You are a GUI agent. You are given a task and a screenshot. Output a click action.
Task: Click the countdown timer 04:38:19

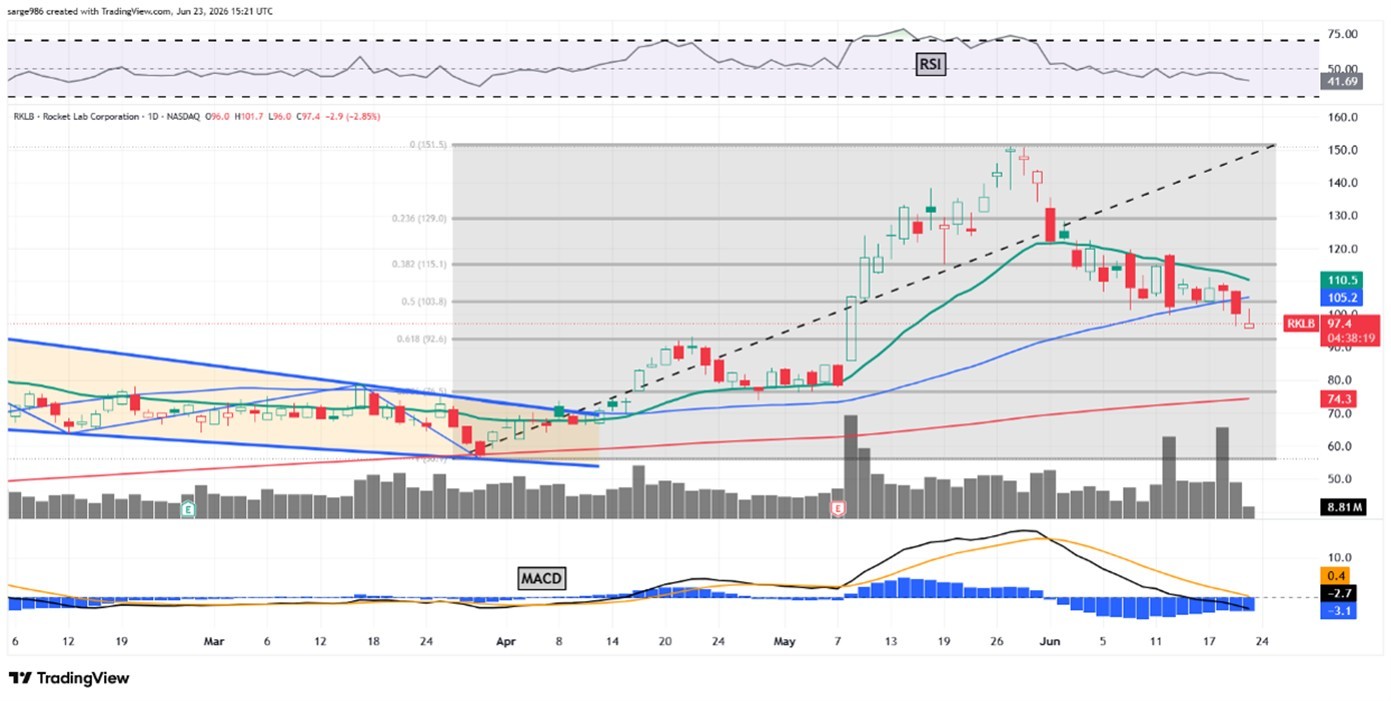[x=1350, y=339]
